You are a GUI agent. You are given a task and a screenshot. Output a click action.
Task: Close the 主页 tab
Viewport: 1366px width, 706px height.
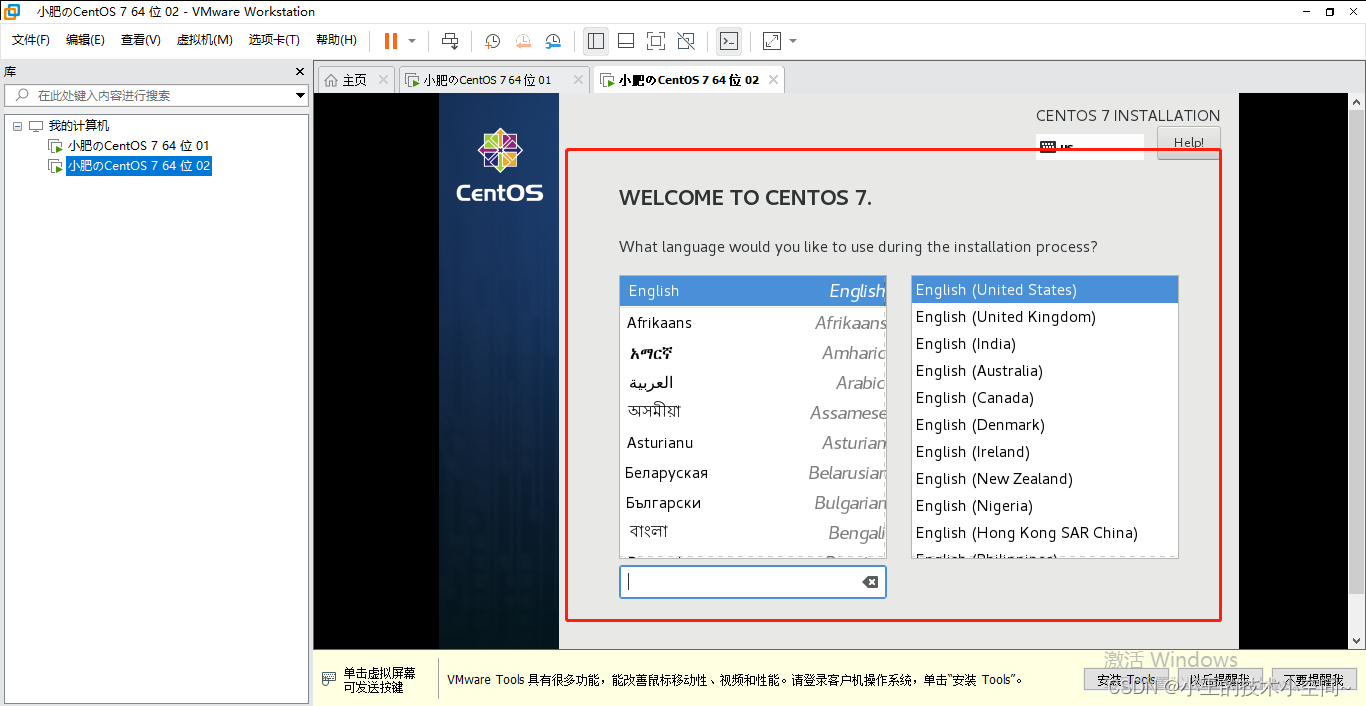383,80
